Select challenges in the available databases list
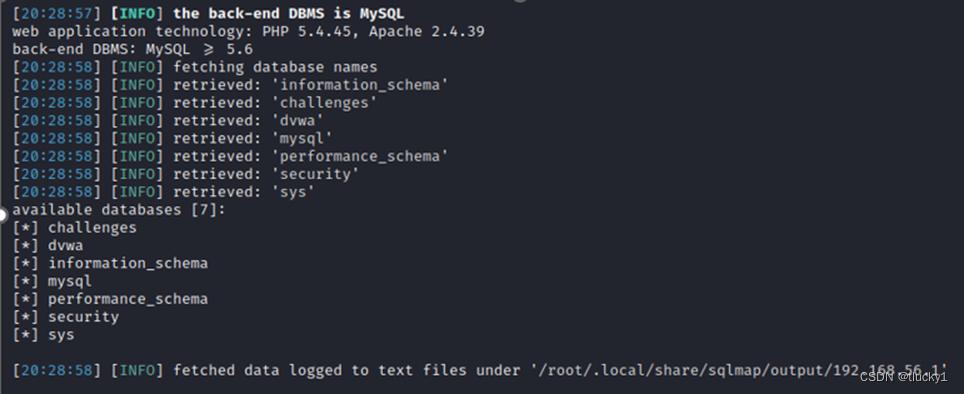 pyautogui.click(x=92, y=228)
